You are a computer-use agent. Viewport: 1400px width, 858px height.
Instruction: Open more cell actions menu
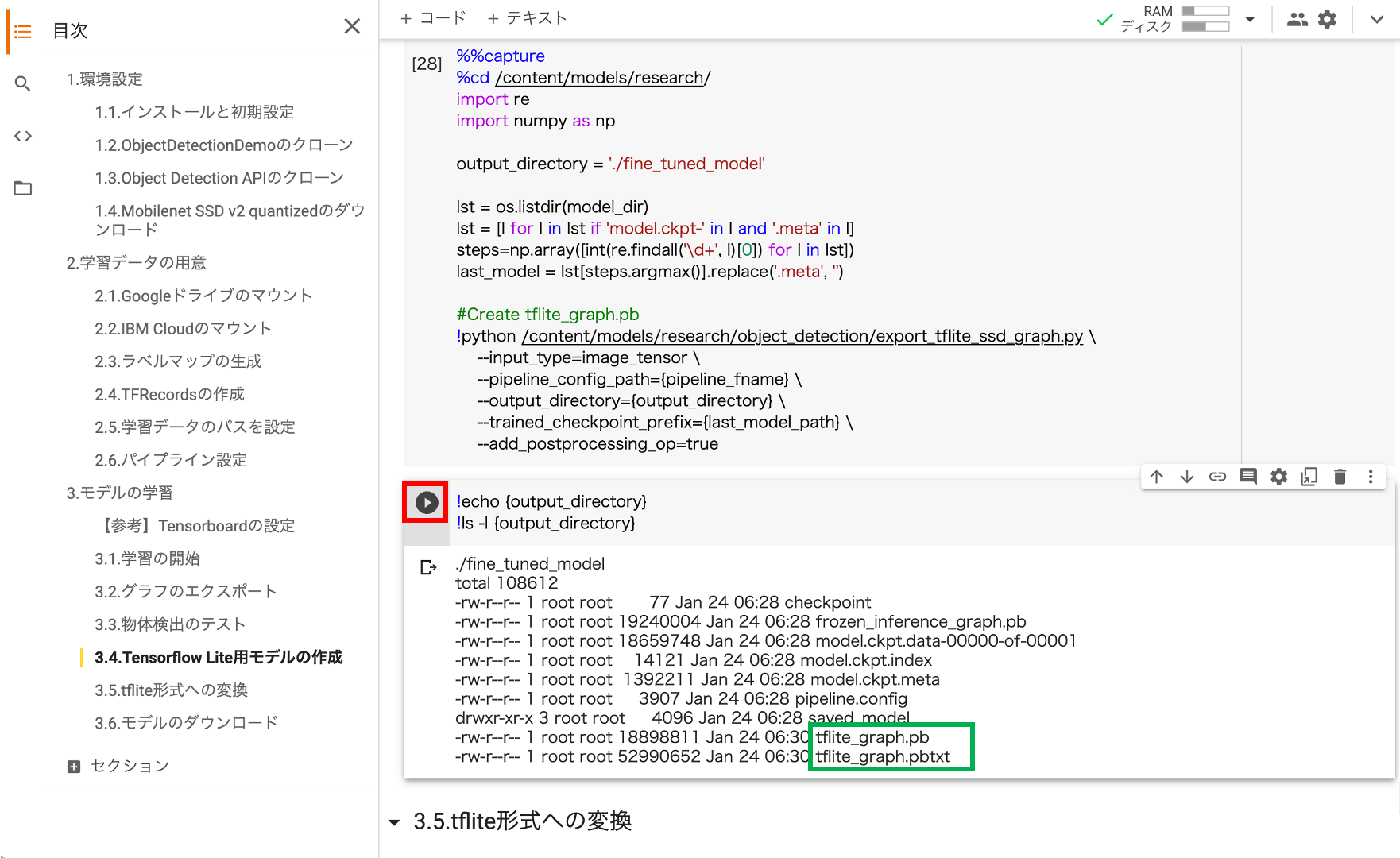[x=1371, y=477]
